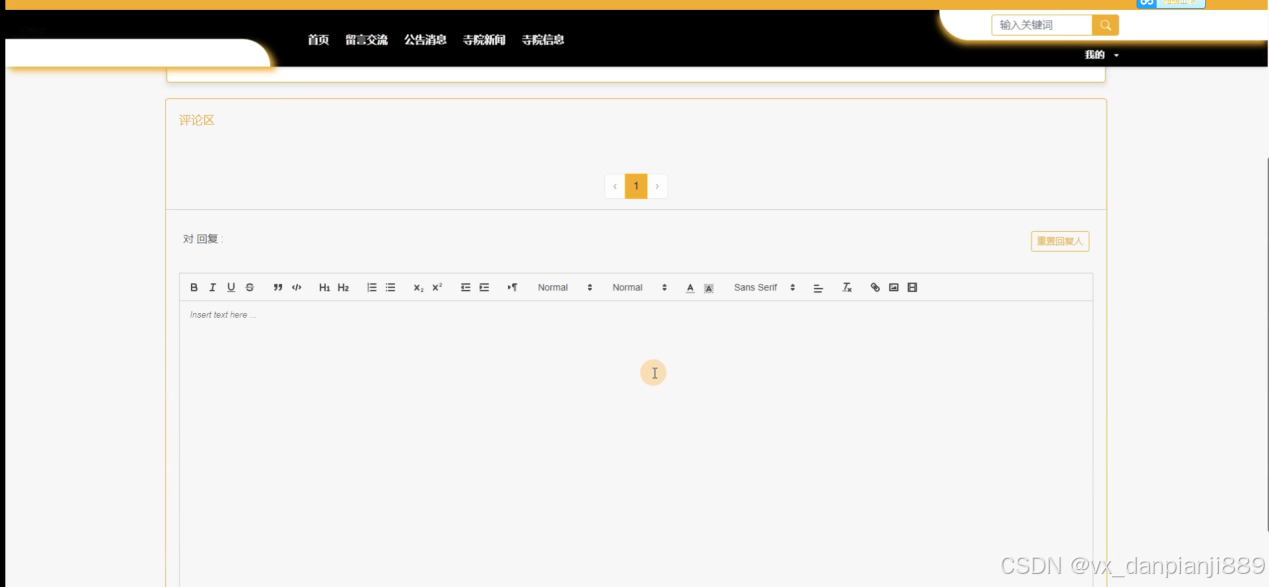Image resolution: width=1269 pixels, height=587 pixels.
Task: Insert a hyperlink
Action: [875, 288]
